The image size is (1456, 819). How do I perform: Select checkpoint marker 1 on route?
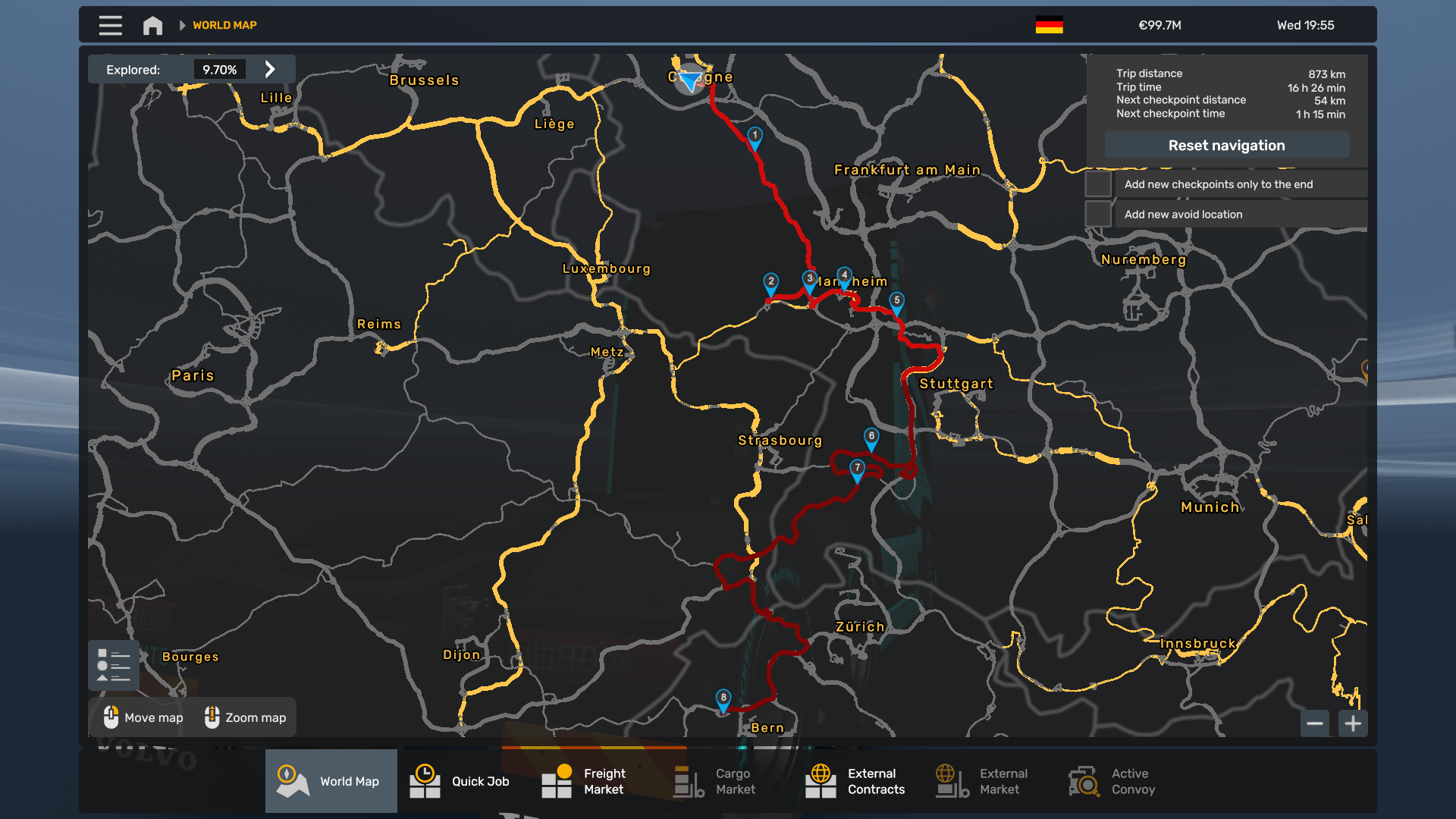click(755, 137)
